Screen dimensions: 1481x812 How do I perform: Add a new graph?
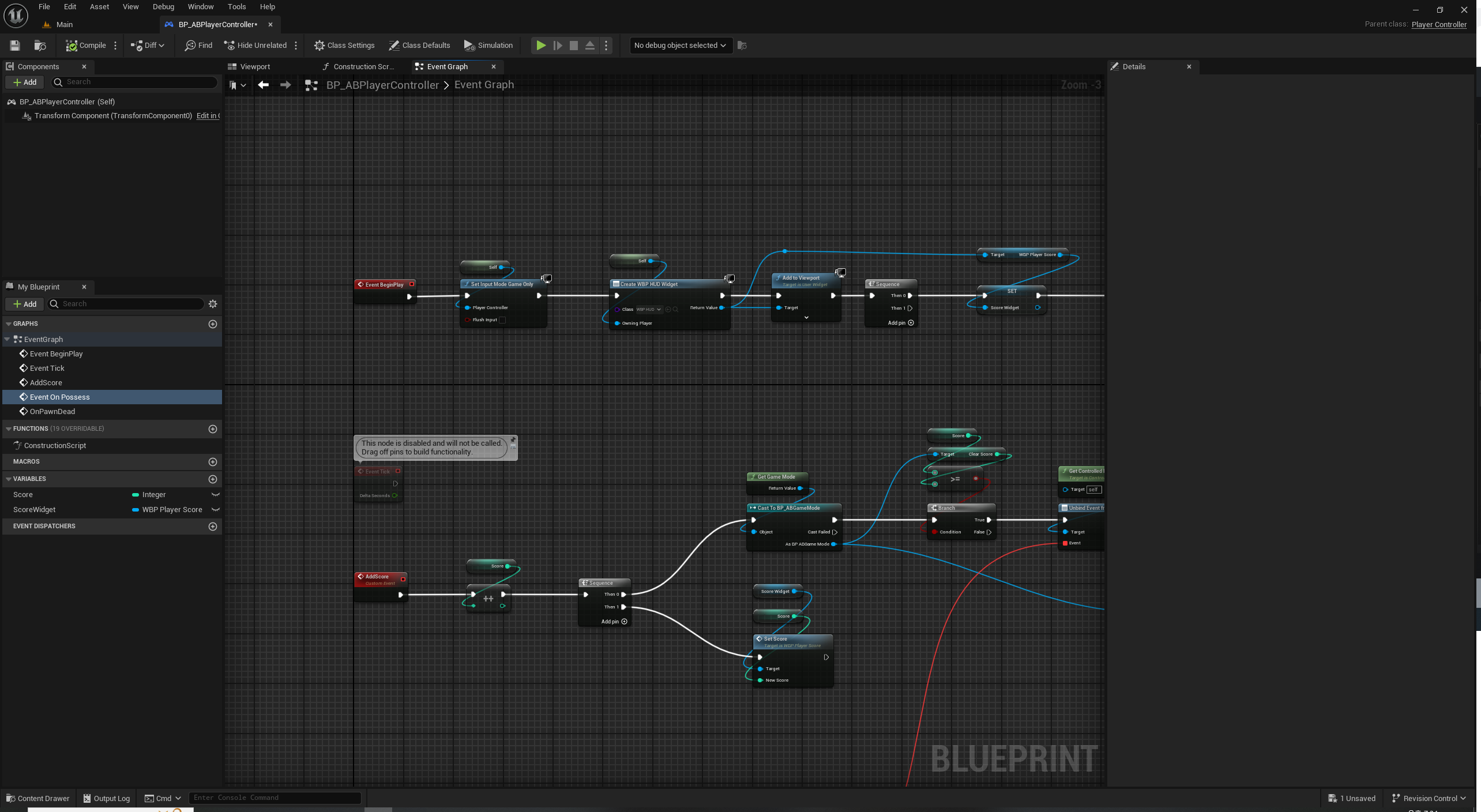213,324
